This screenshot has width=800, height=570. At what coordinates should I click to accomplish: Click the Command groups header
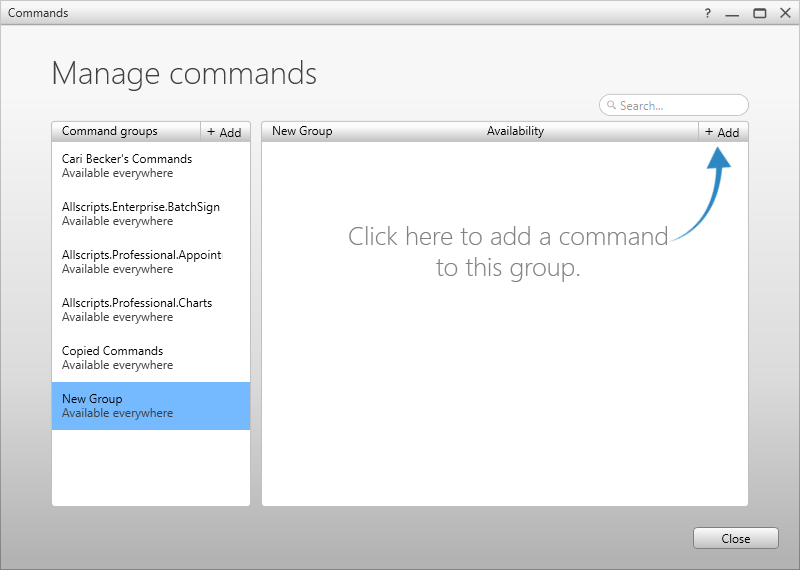(x=110, y=131)
